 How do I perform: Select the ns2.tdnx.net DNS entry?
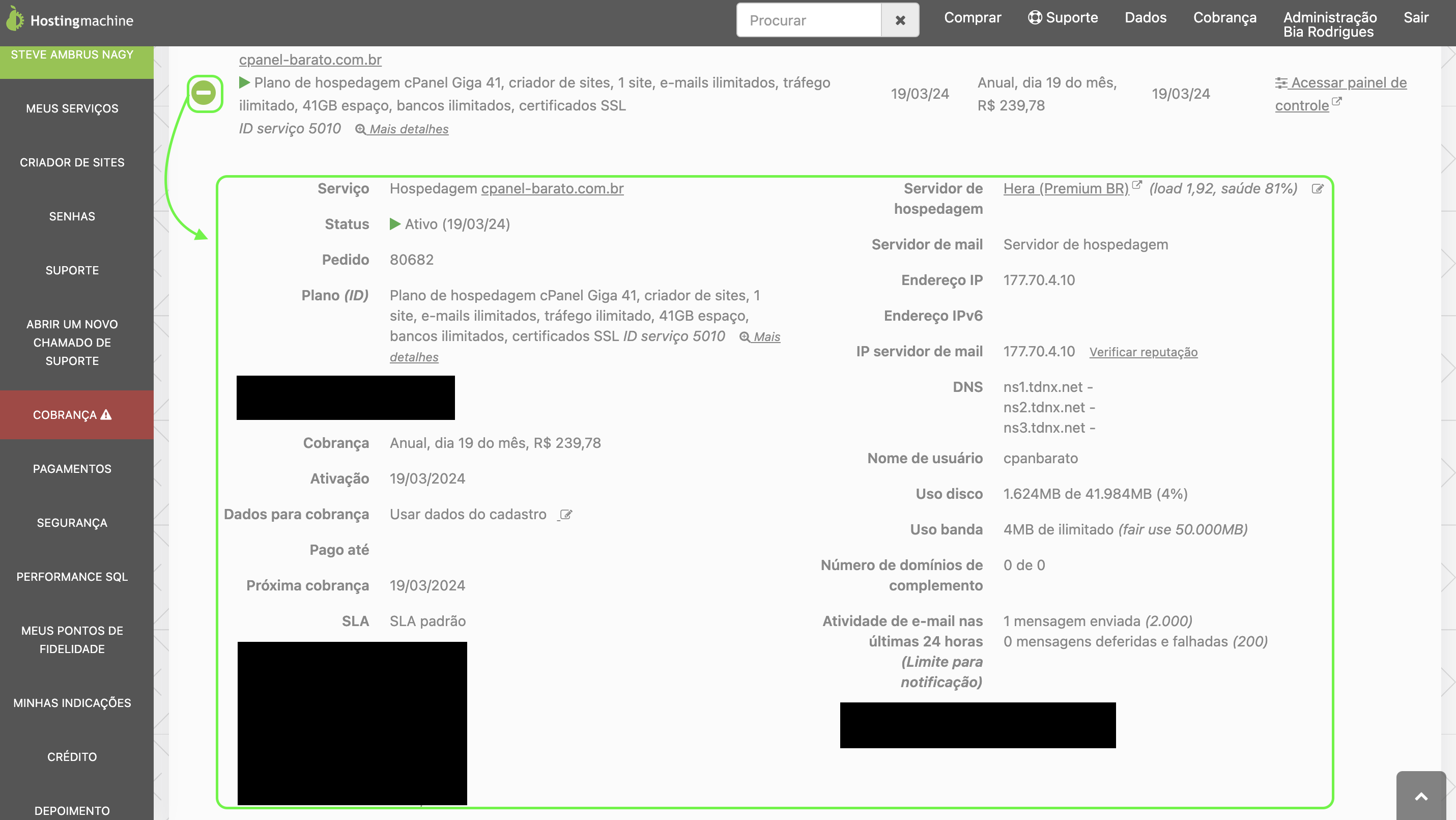click(1044, 408)
